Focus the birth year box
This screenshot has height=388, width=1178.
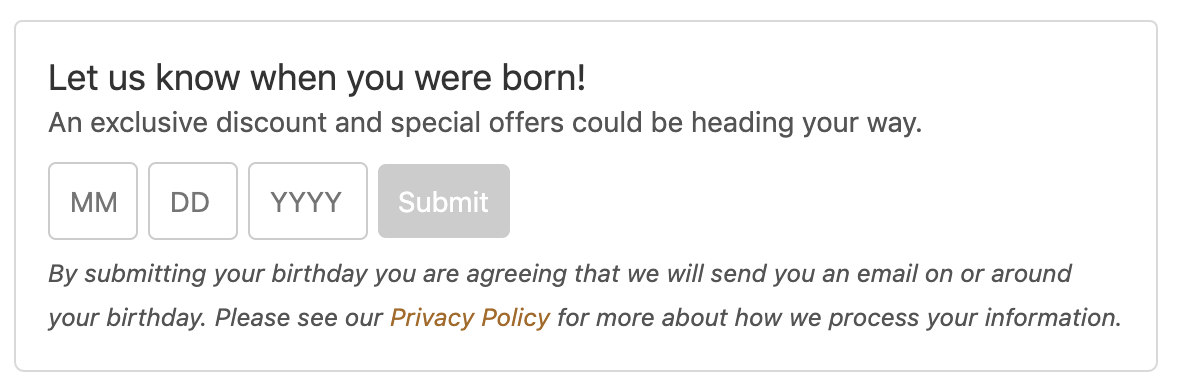pyautogui.click(x=308, y=202)
